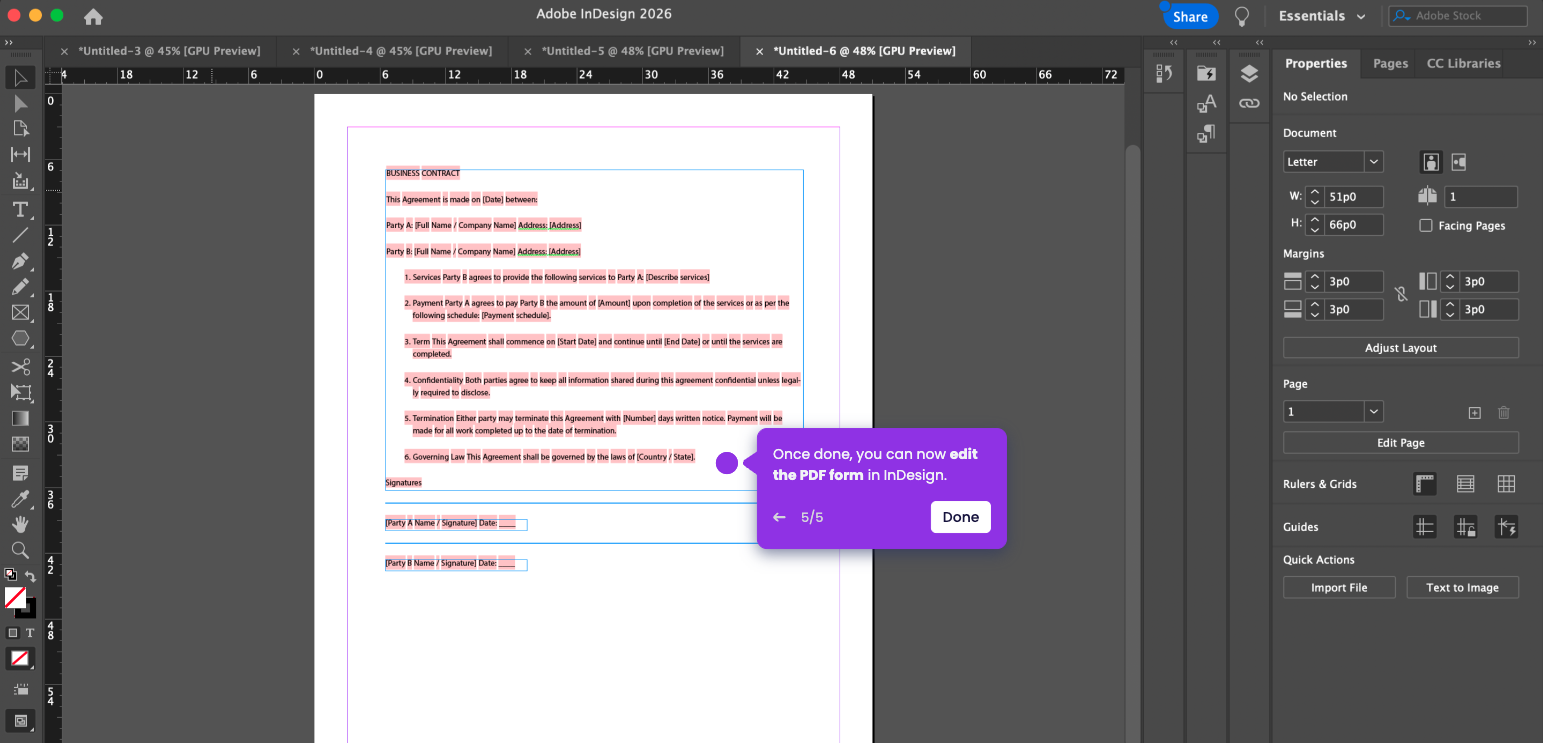Image resolution: width=1543 pixels, height=743 pixels.
Task: Click the Home icon in title bar
Action: click(93, 17)
